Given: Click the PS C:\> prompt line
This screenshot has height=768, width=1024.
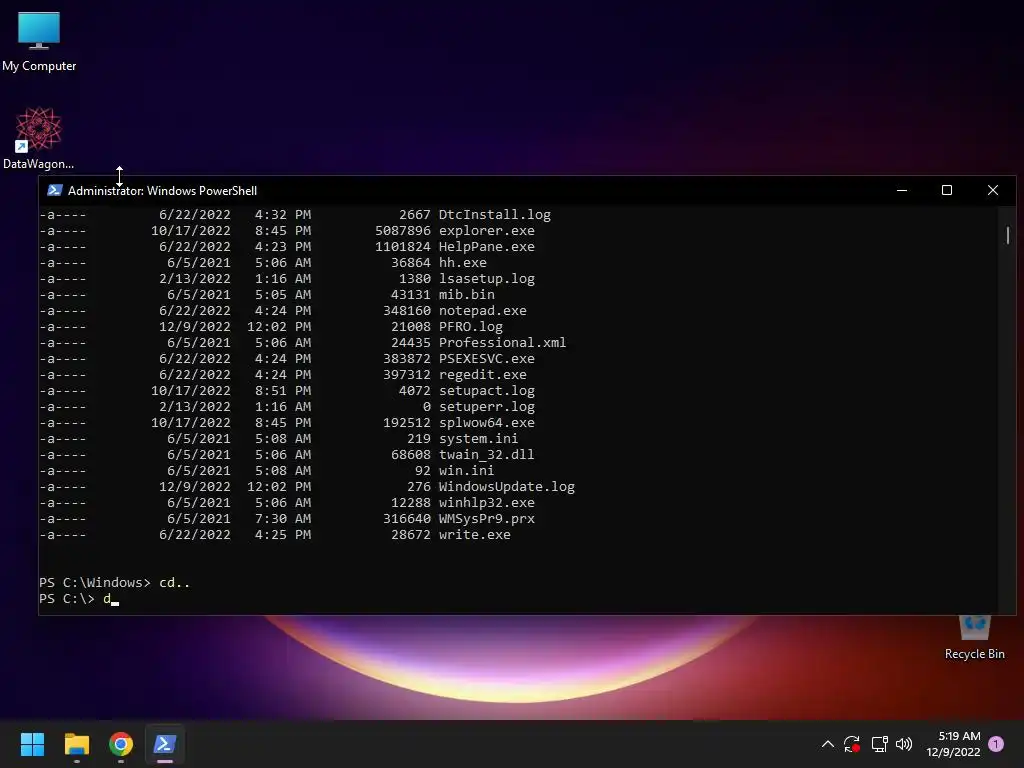Looking at the screenshot, I should click(x=78, y=598).
